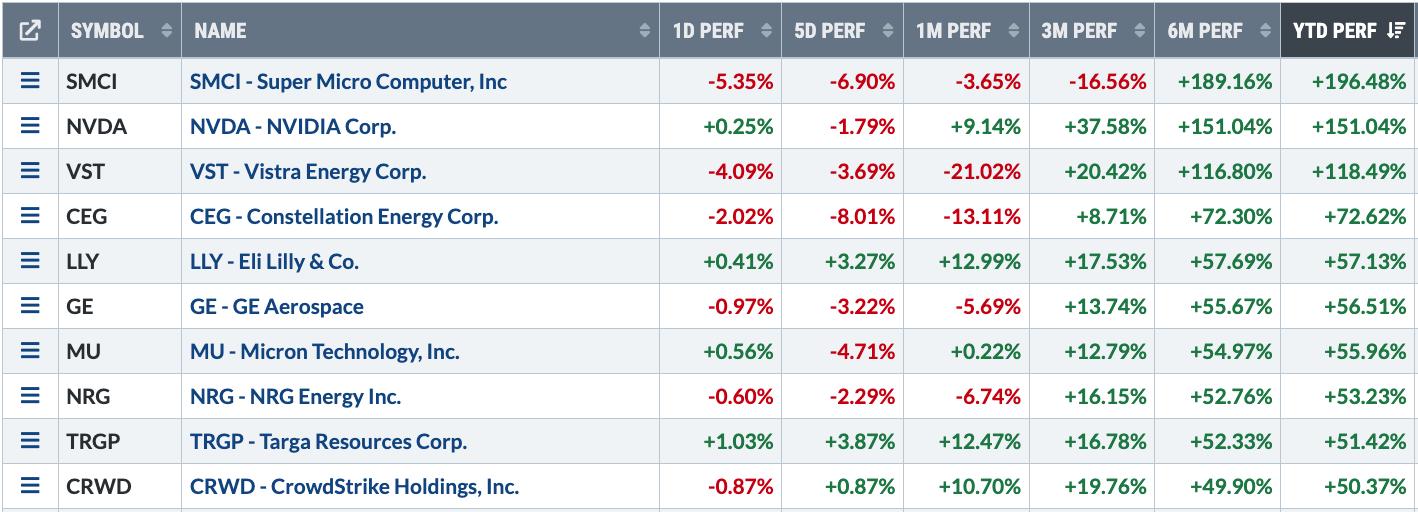The height and width of the screenshot is (512, 1418).
Task: Open the row menu icon for SMCI
Action: (30, 81)
